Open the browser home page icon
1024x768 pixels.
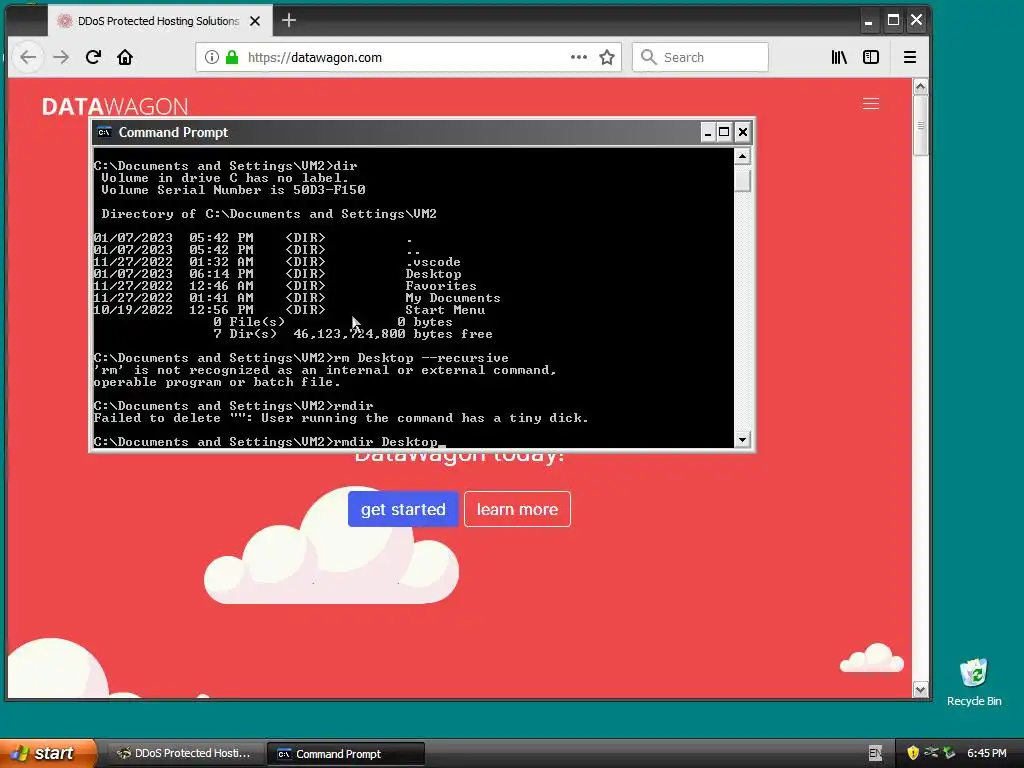pyautogui.click(x=125, y=57)
